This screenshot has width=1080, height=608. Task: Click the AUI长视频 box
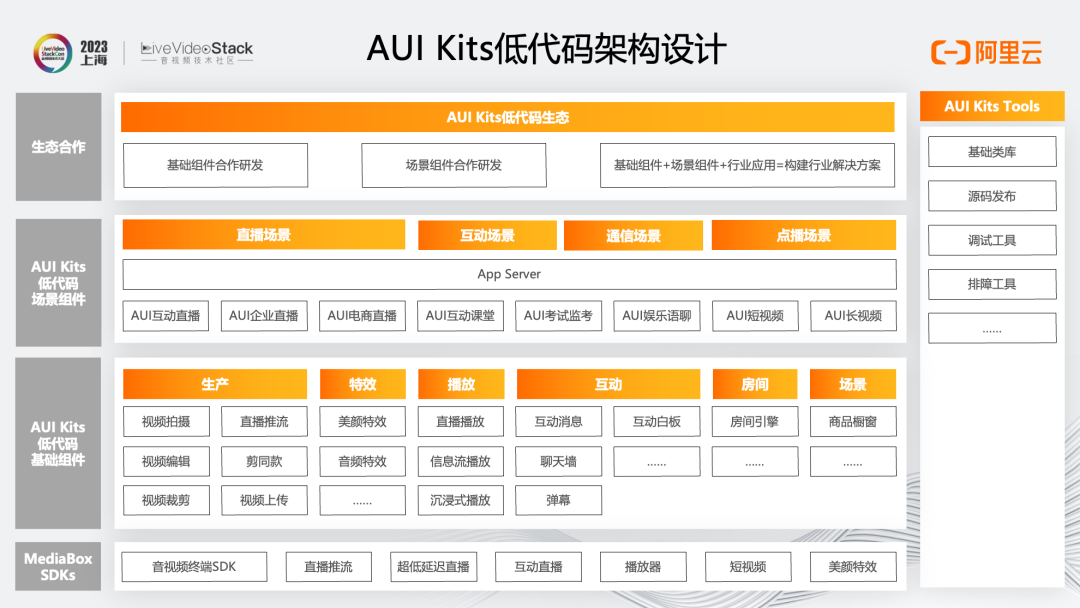pos(853,316)
